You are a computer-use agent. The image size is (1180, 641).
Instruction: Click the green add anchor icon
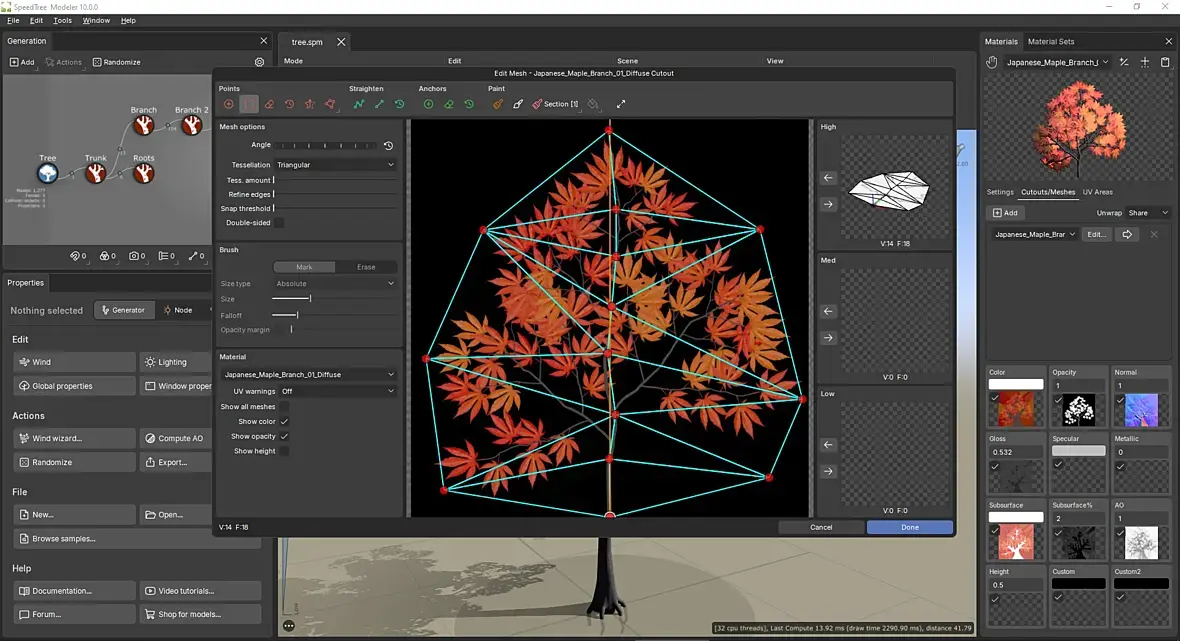pyautogui.click(x=428, y=104)
